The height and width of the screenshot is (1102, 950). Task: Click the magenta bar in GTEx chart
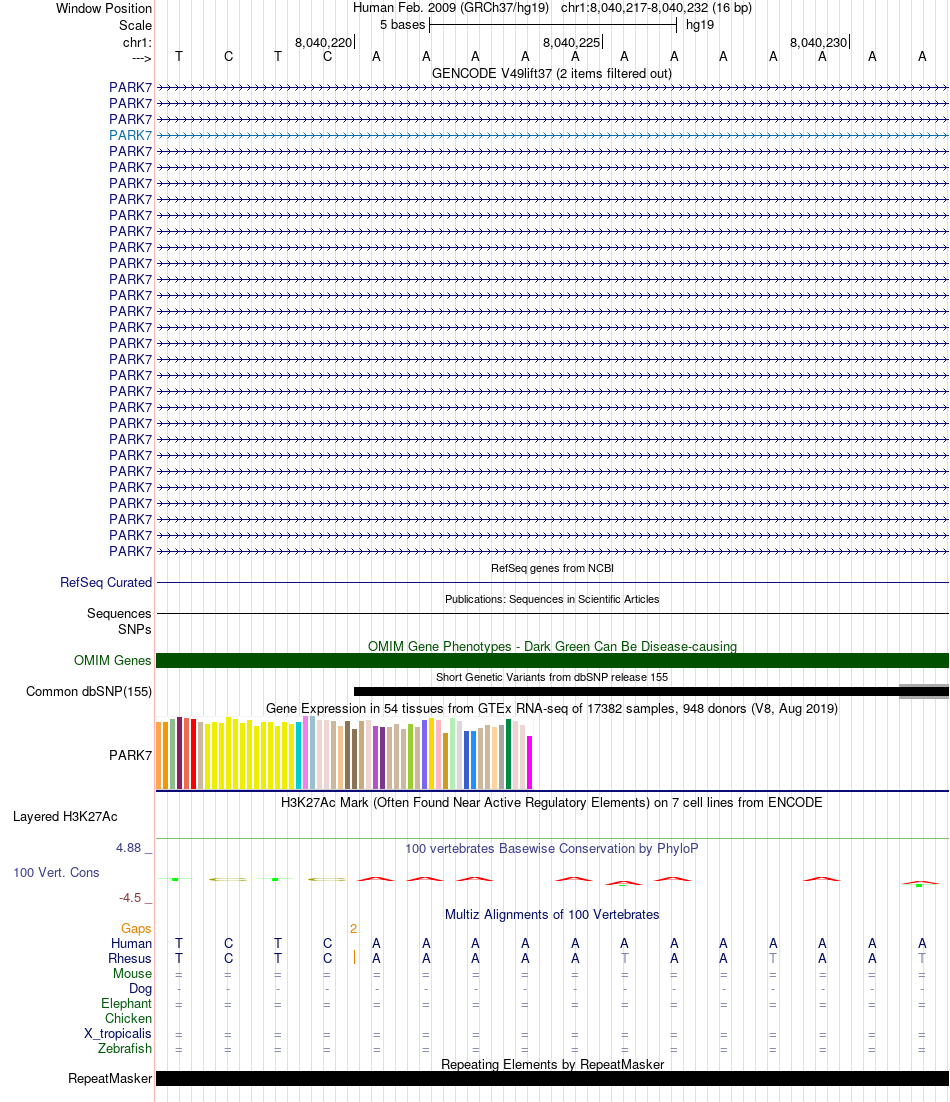coord(530,763)
